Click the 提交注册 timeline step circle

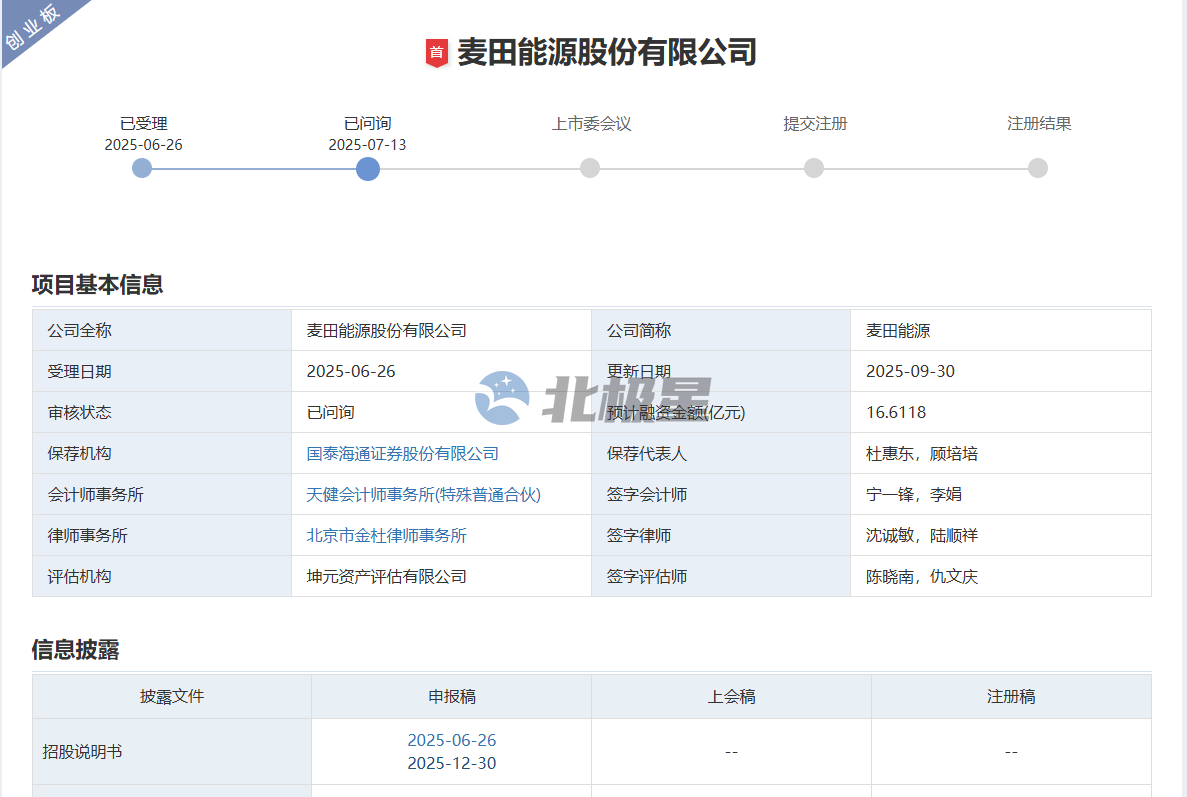814,168
